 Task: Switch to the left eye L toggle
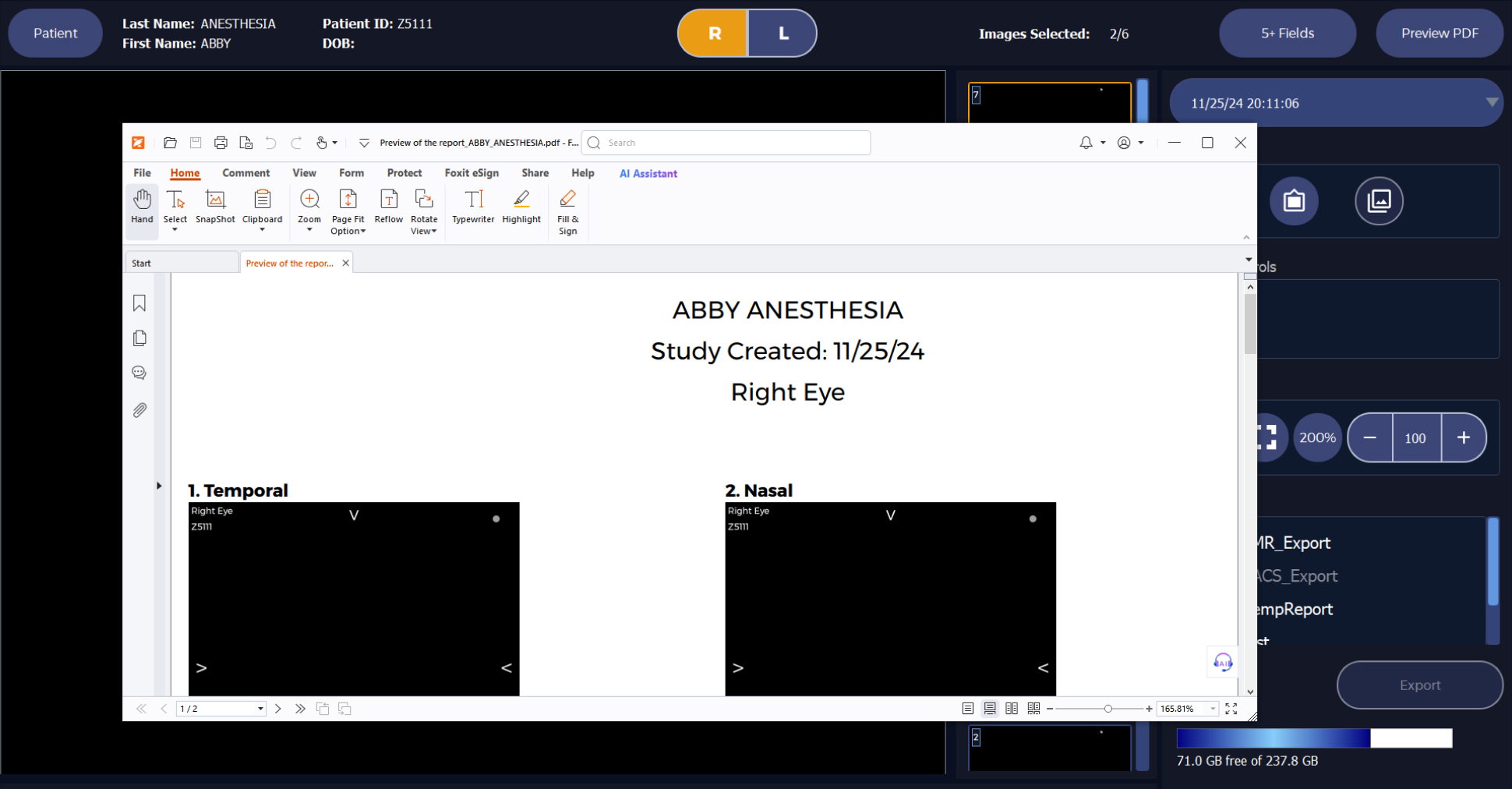(782, 34)
